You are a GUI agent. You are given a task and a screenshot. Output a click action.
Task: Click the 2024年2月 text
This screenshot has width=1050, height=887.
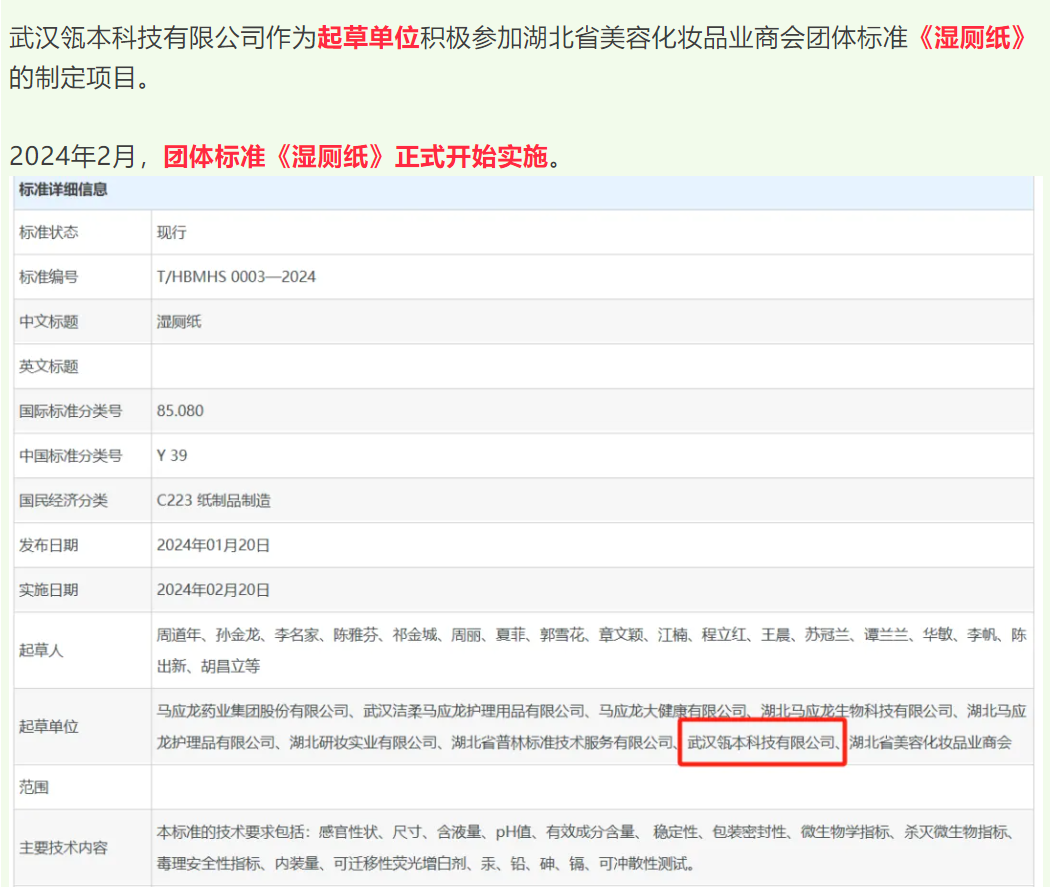click(x=72, y=157)
